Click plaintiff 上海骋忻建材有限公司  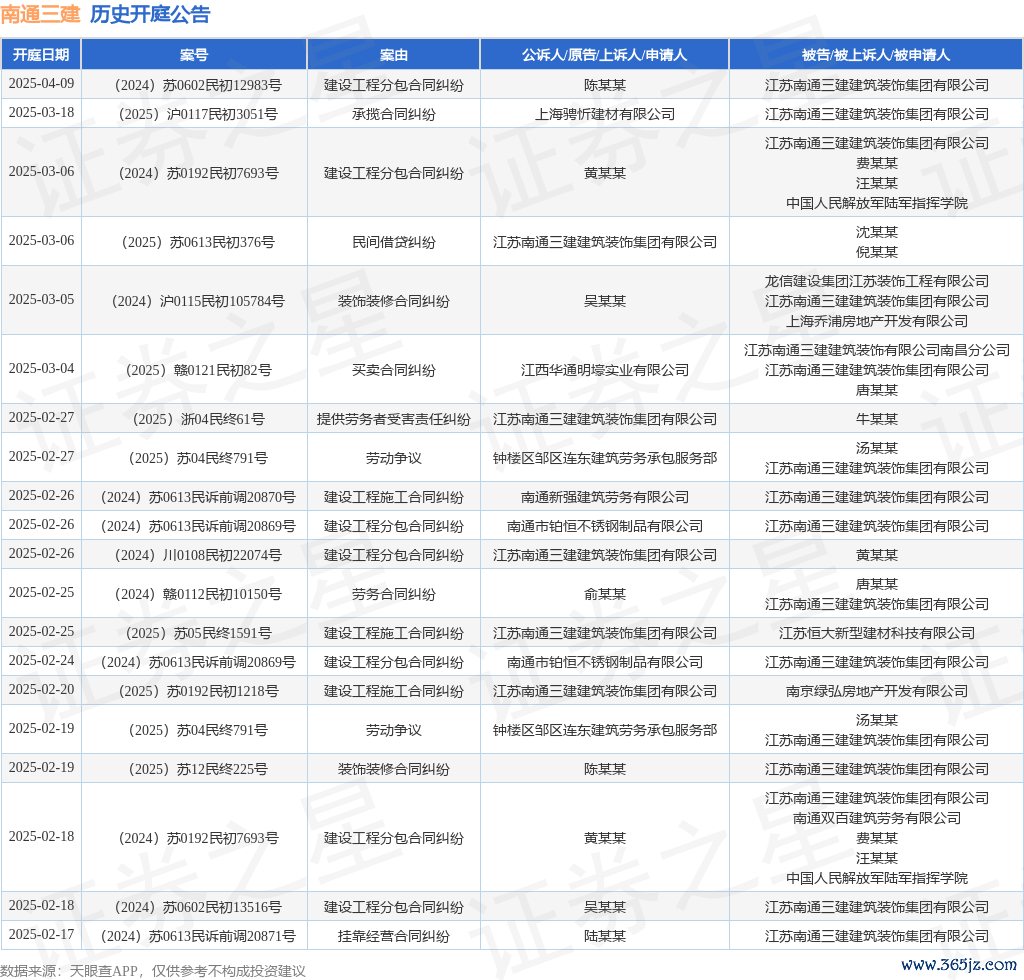pyautogui.click(x=605, y=114)
